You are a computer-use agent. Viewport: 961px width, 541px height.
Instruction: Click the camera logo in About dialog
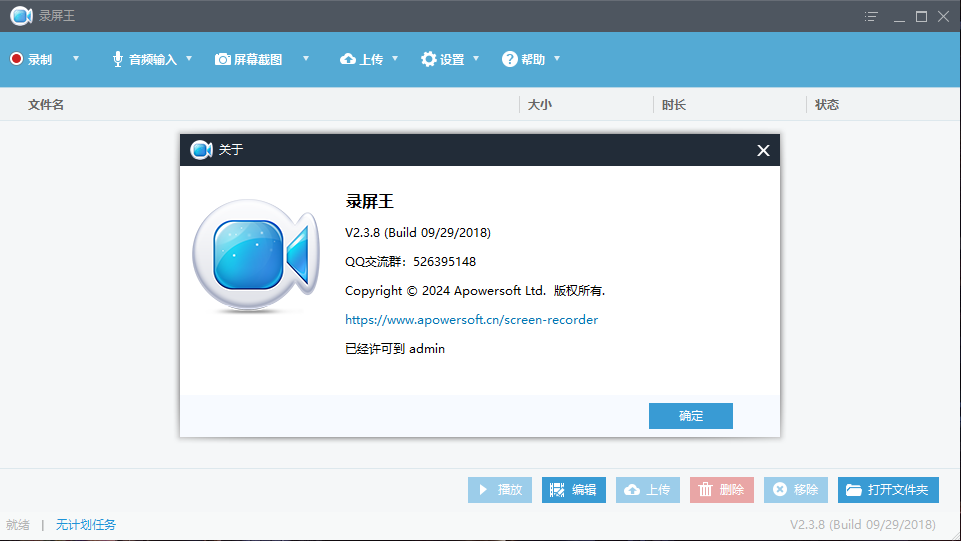(x=251, y=256)
